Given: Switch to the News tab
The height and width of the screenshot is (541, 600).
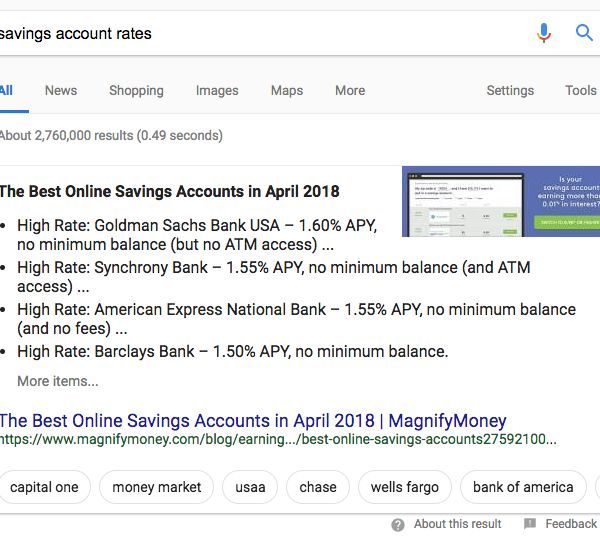Looking at the screenshot, I should pos(61,90).
